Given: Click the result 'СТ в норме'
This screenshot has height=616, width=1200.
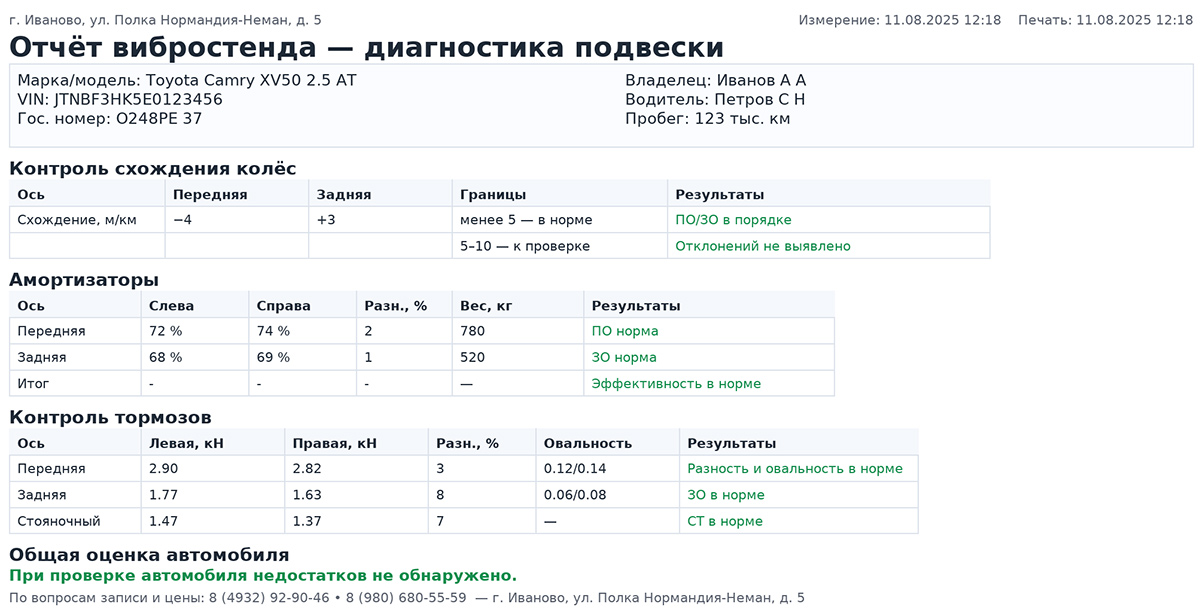Looking at the screenshot, I should click(725, 521).
